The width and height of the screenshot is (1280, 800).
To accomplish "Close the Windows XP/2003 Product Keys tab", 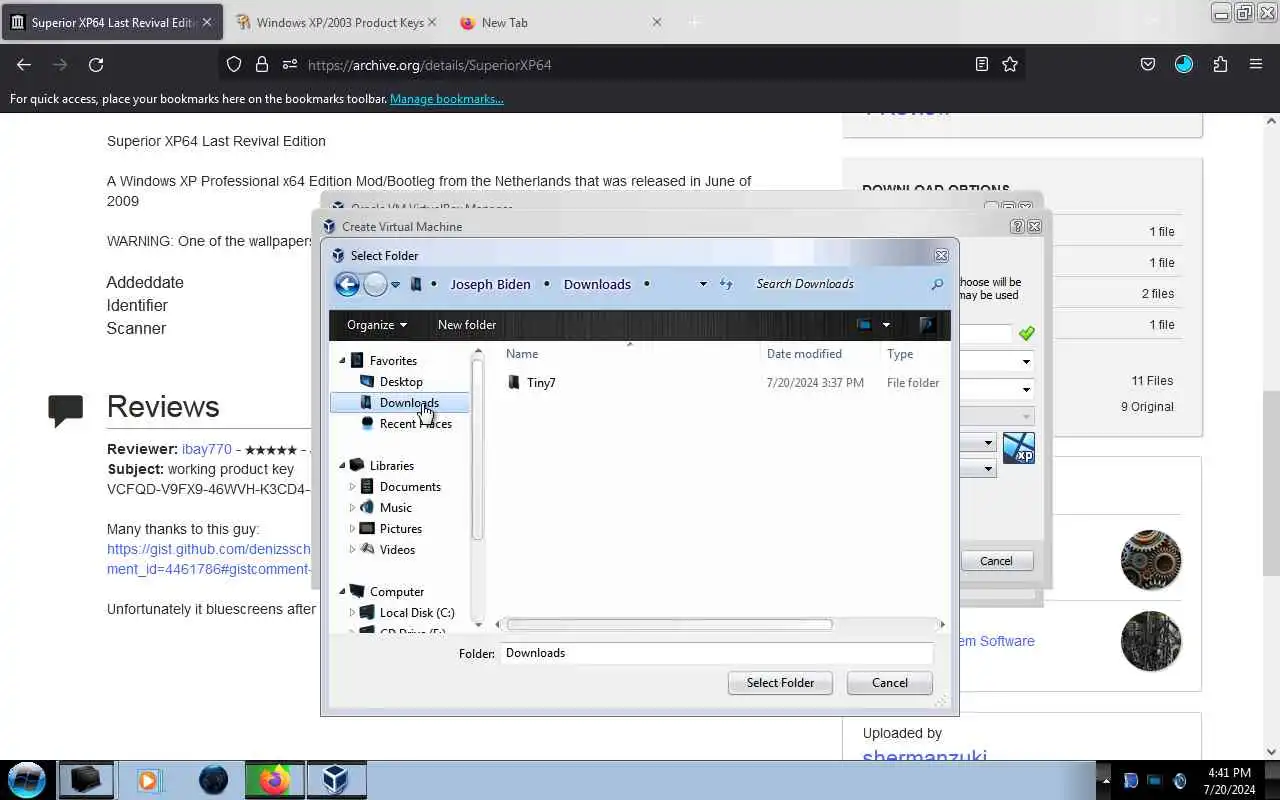I will 432,22.
